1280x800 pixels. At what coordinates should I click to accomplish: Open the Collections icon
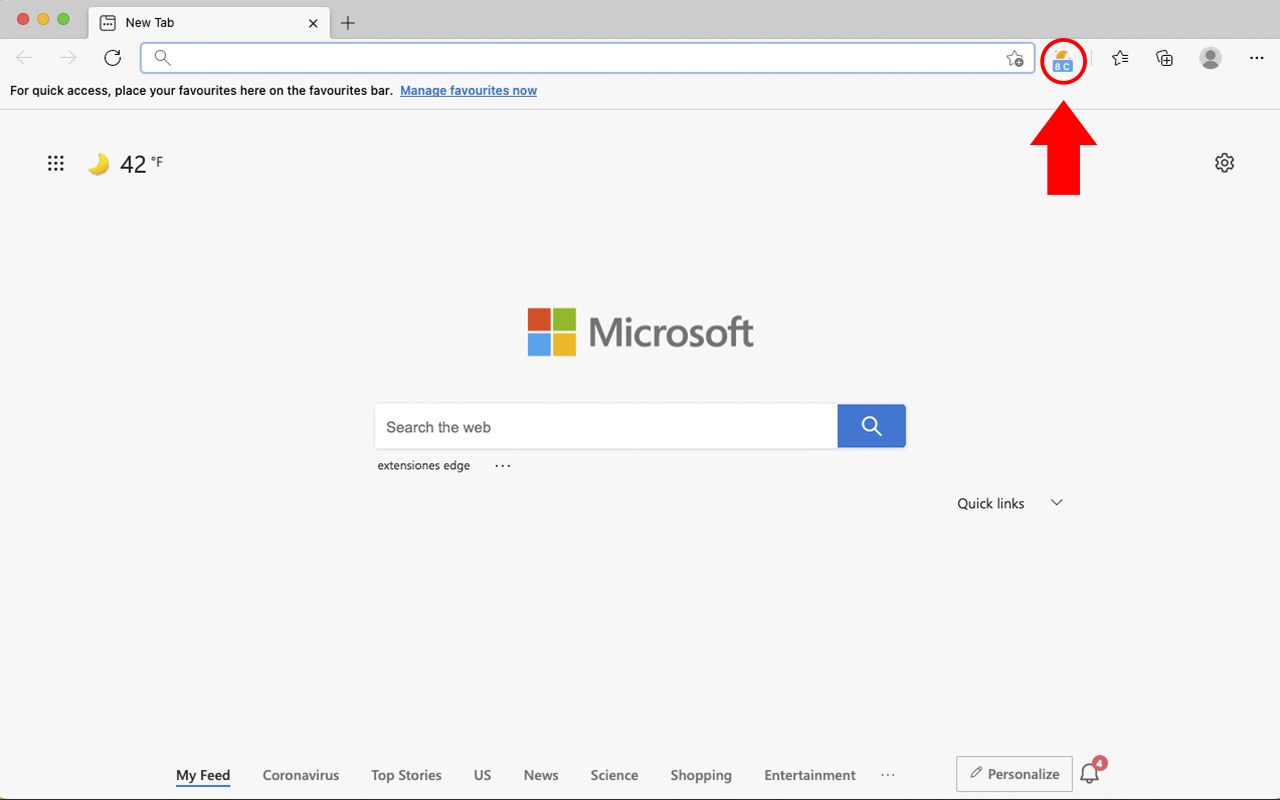(1164, 58)
